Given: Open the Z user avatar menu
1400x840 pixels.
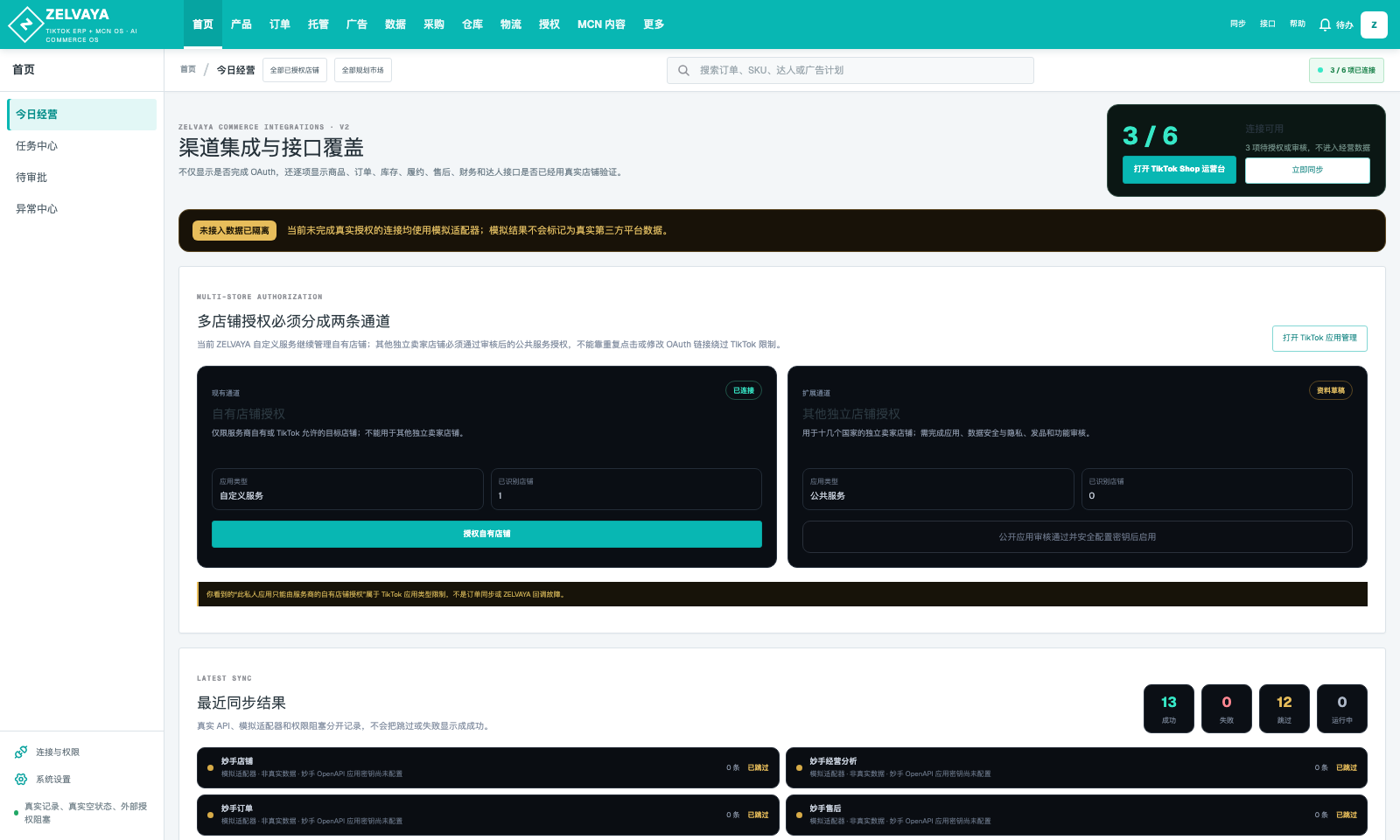Looking at the screenshot, I should click(x=1374, y=24).
